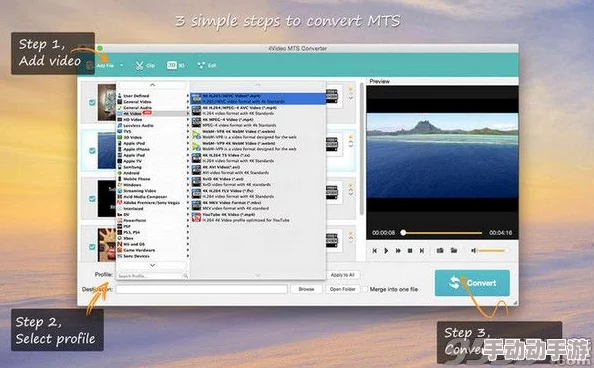Click the YouTube 4K Video format icon
The height and width of the screenshot is (368, 594).
(x=196, y=217)
